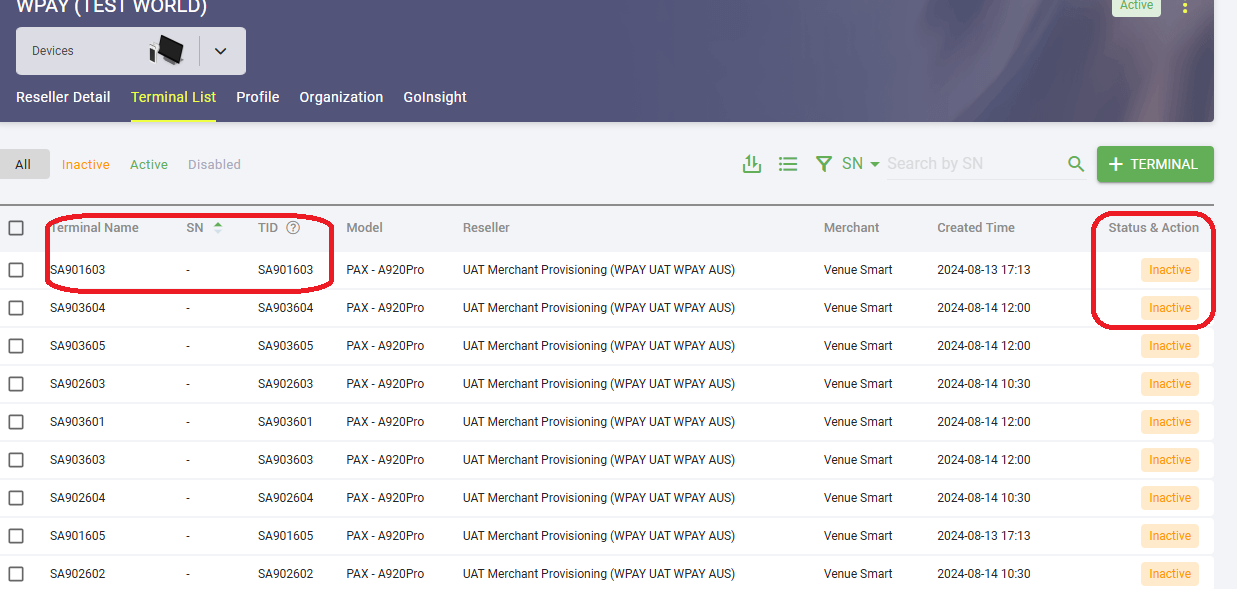Click the Merchant column header

[852, 228]
